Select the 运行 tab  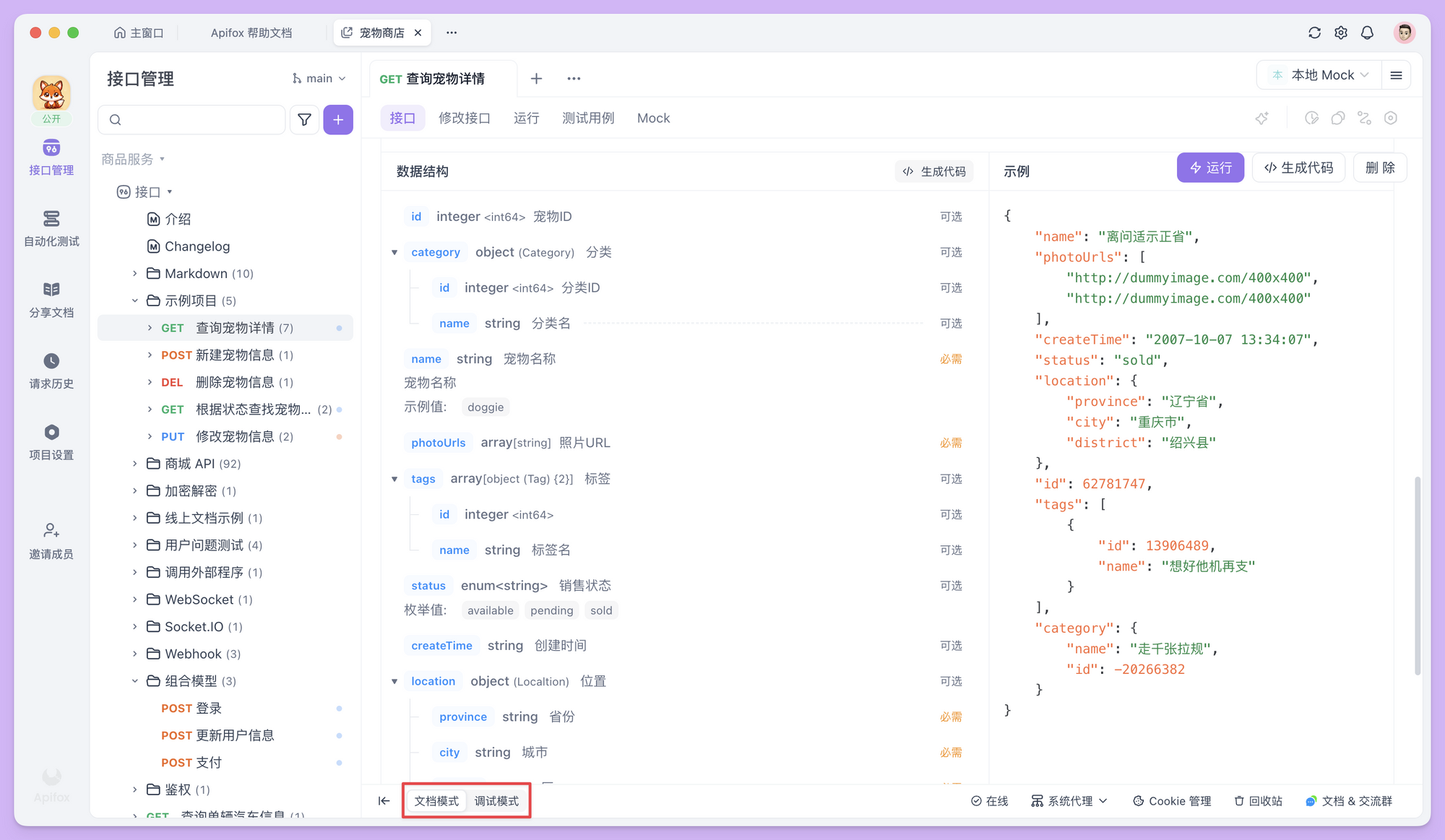(526, 118)
